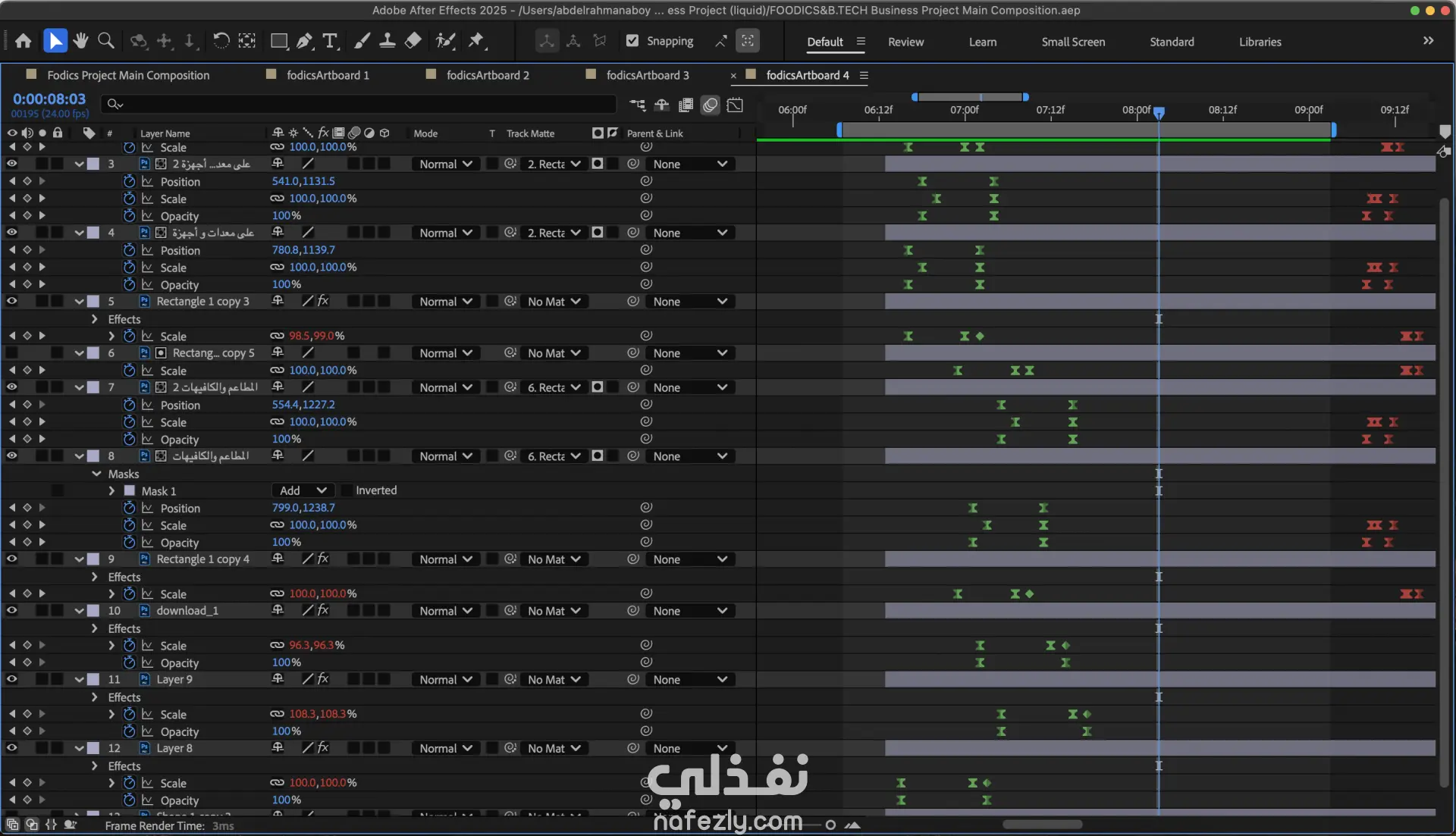Select the Pen tool
Screen dimensions: 1456x836
pyautogui.click(x=304, y=41)
